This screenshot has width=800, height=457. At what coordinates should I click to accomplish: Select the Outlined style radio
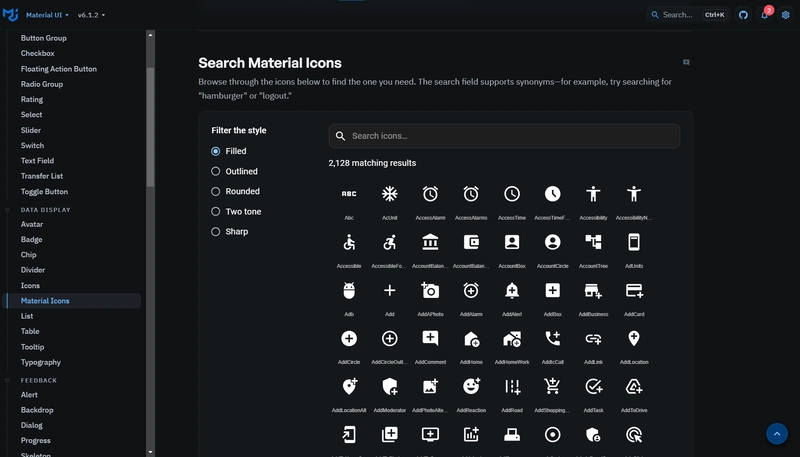click(216, 171)
